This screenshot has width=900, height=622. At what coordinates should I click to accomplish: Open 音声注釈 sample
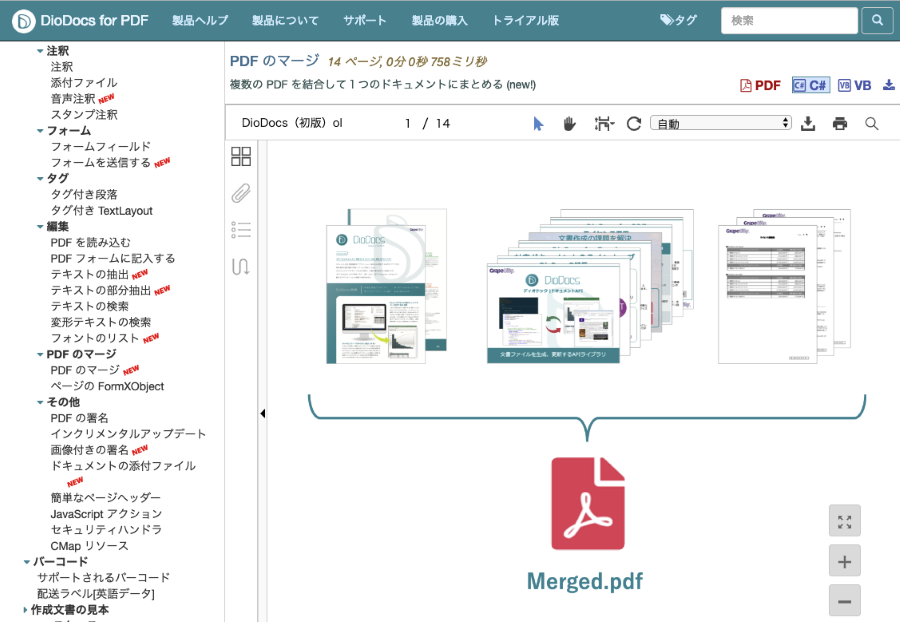[x=73, y=99]
